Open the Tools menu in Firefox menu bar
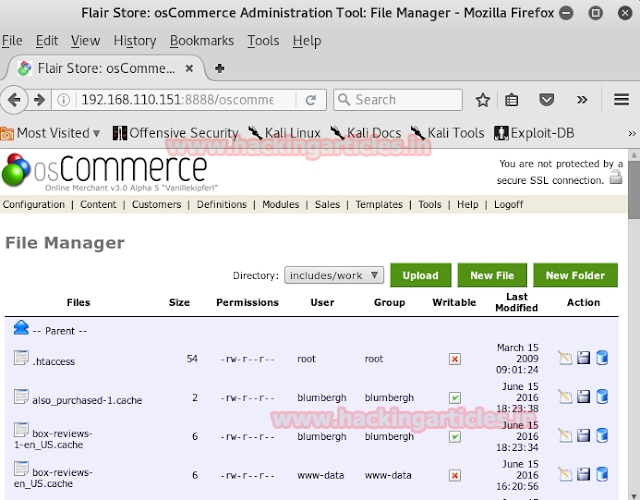This screenshot has width=640, height=500. tap(263, 41)
